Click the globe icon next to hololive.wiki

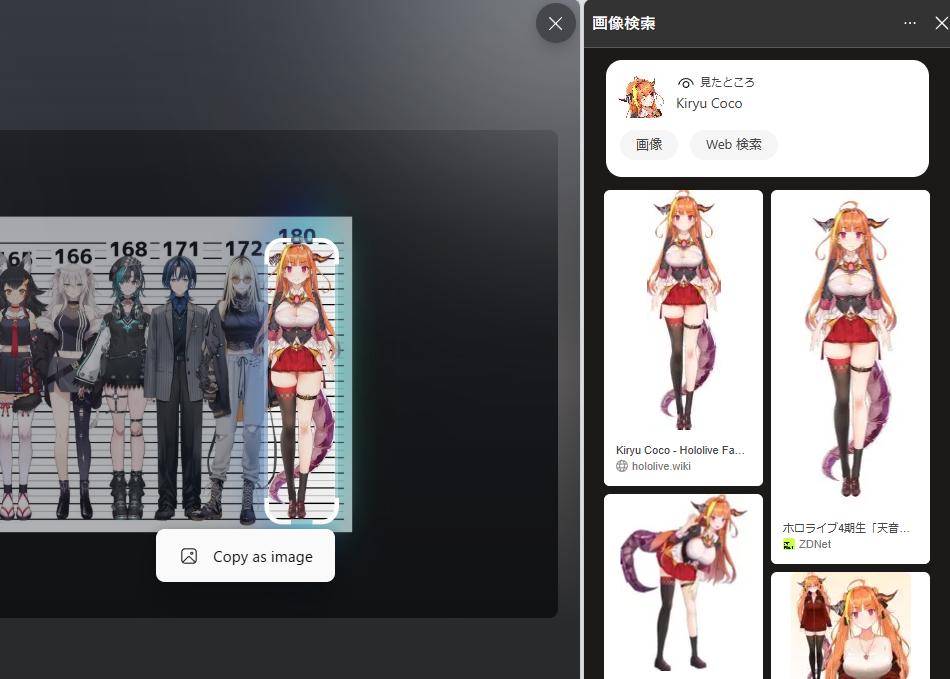622,466
